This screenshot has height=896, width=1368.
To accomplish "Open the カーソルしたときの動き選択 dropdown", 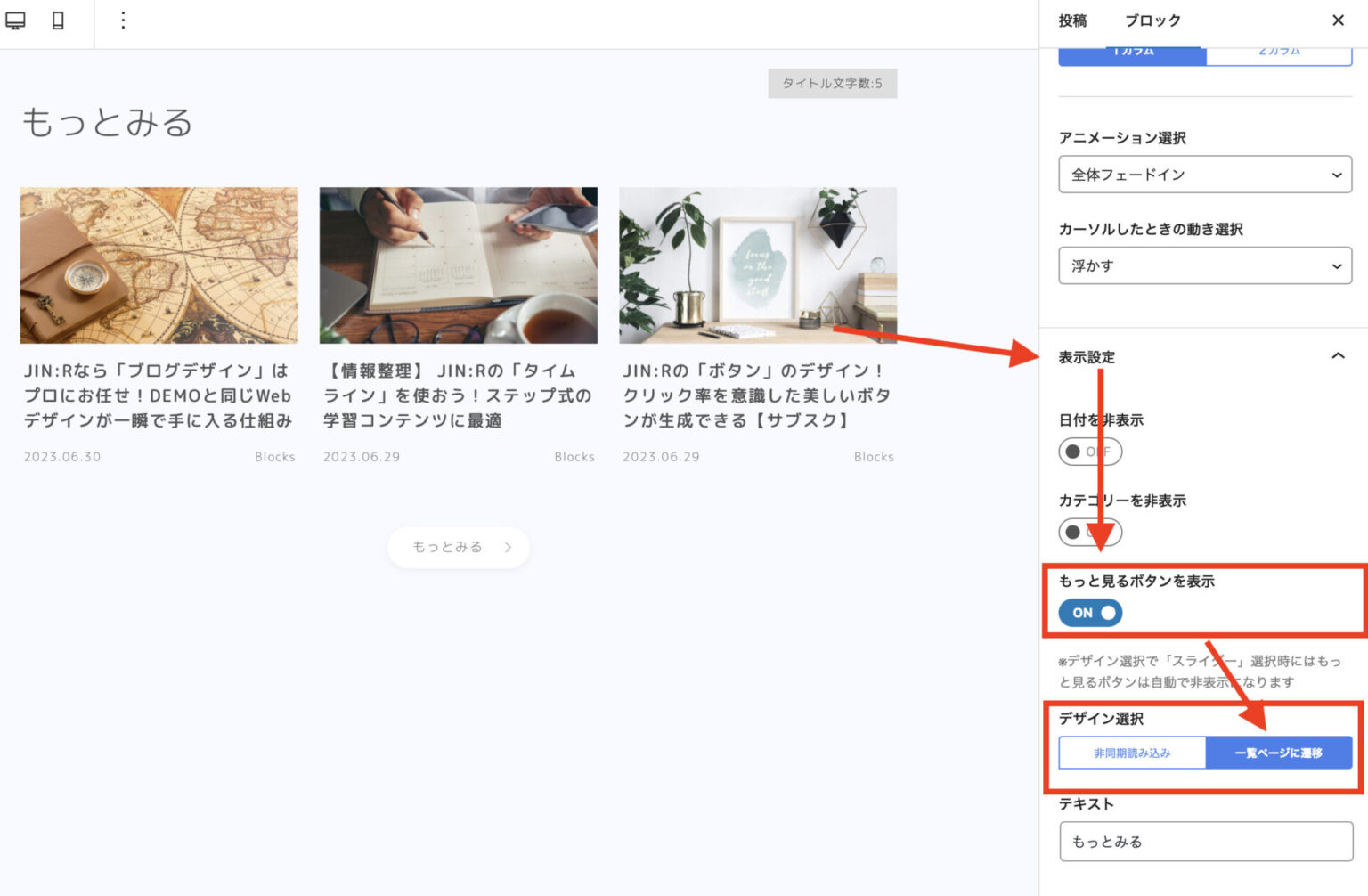I will (x=1204, y=265).
